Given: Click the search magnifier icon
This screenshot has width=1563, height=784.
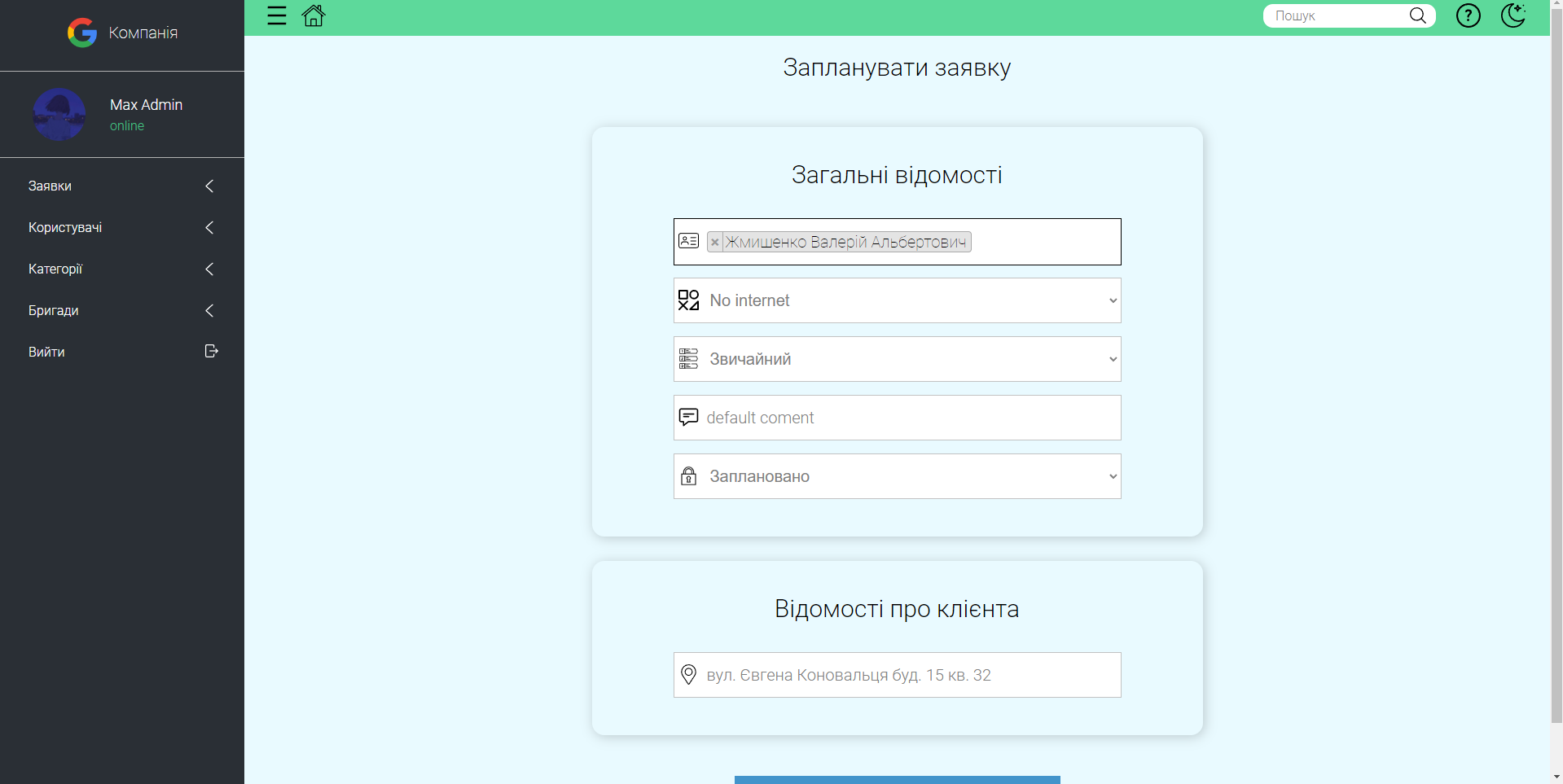Looking at the screenshot, I should (1417, 15).
